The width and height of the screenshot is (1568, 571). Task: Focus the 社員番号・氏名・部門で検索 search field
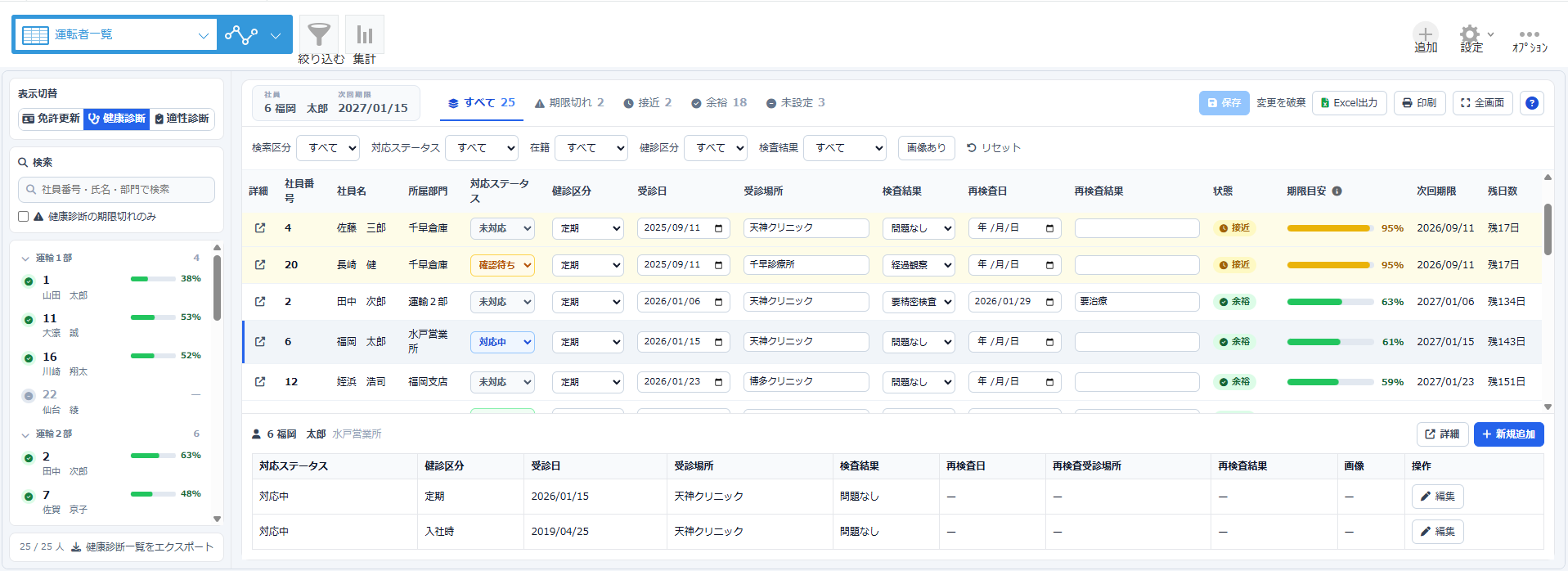pyautogui.click(x=116, y=190)
